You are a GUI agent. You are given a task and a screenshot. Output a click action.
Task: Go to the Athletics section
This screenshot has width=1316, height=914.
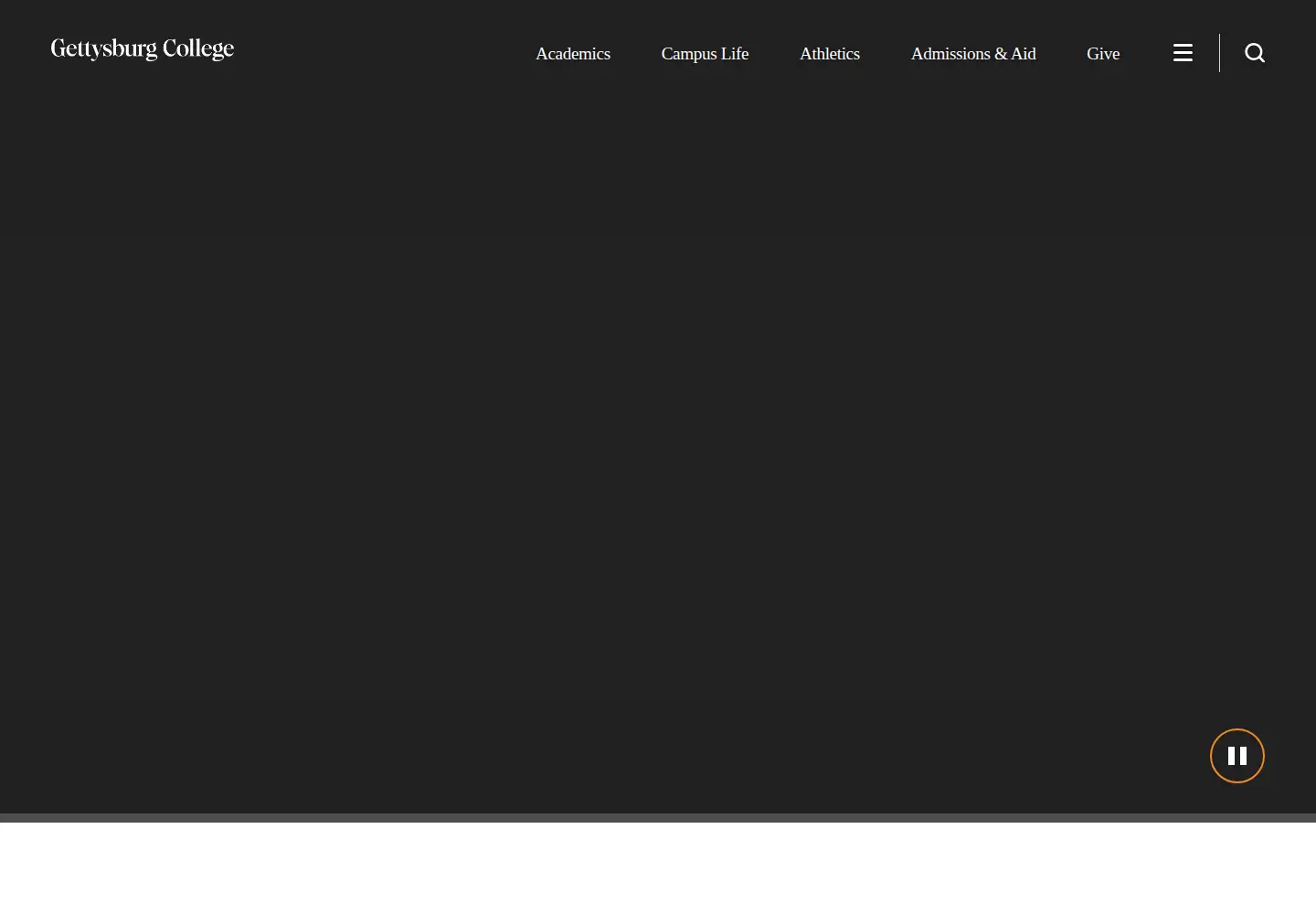[830, 54]
